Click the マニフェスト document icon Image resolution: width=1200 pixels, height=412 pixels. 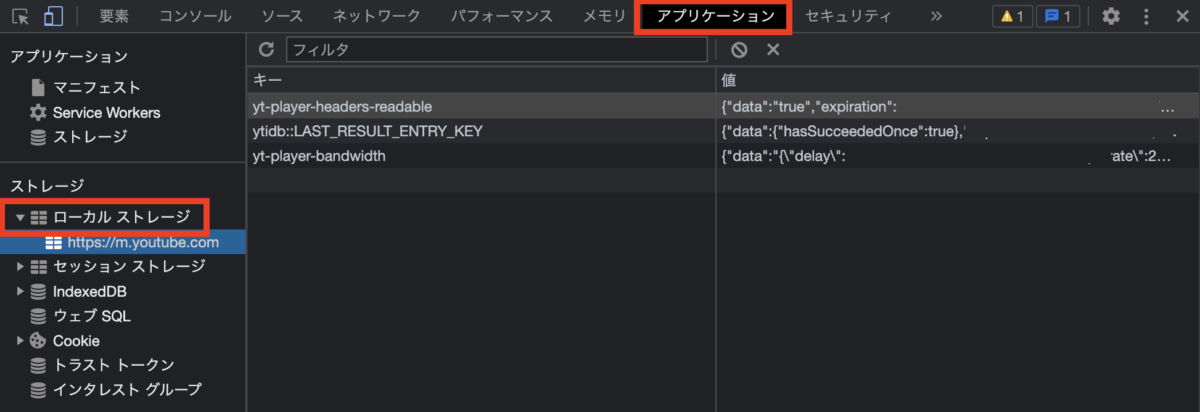(x=38, y=88)
